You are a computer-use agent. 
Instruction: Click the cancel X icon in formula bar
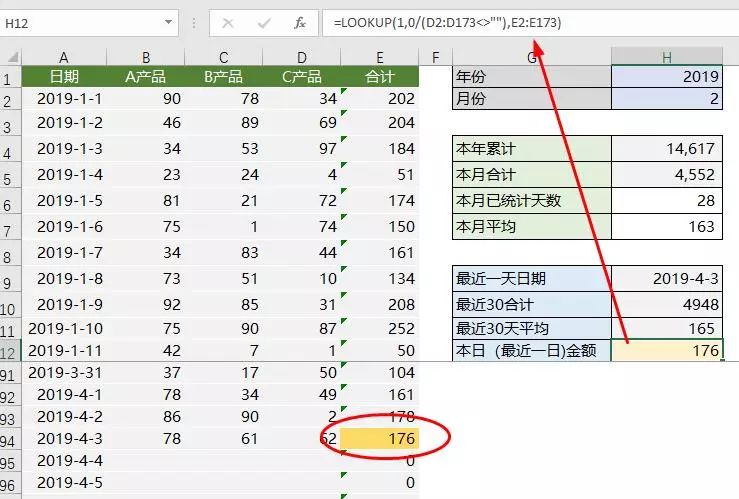coord(228,23)
